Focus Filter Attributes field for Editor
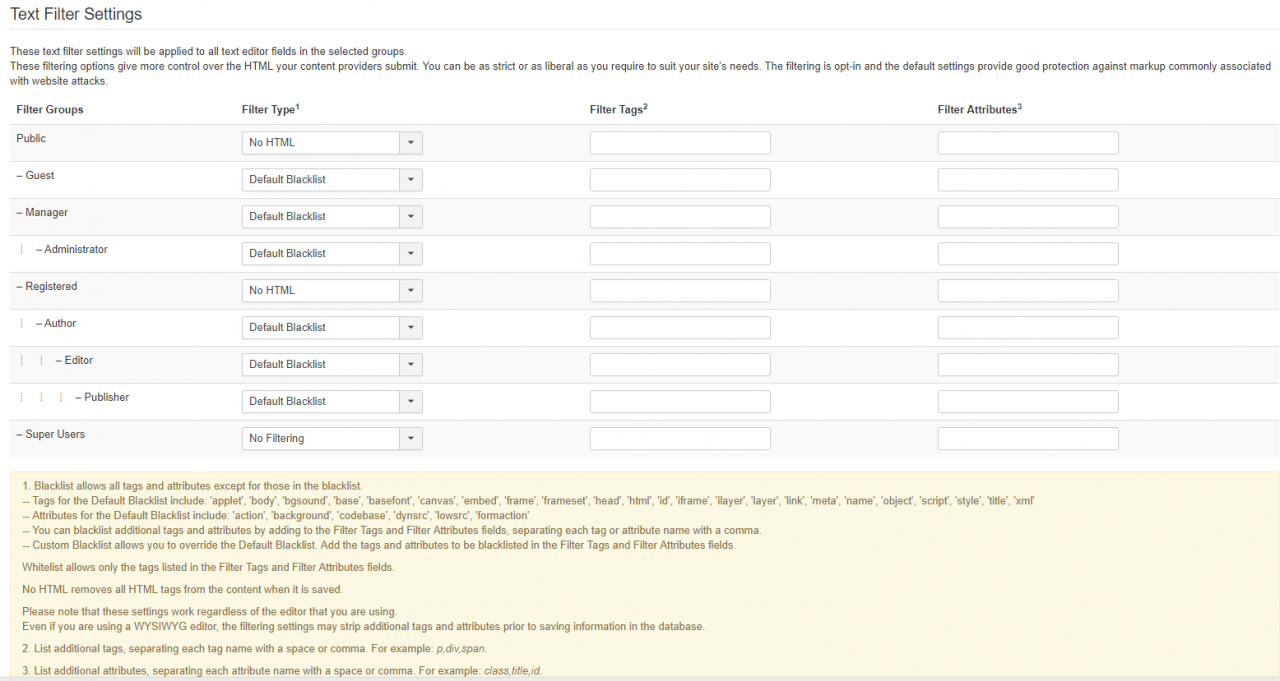 point(1028,365)
